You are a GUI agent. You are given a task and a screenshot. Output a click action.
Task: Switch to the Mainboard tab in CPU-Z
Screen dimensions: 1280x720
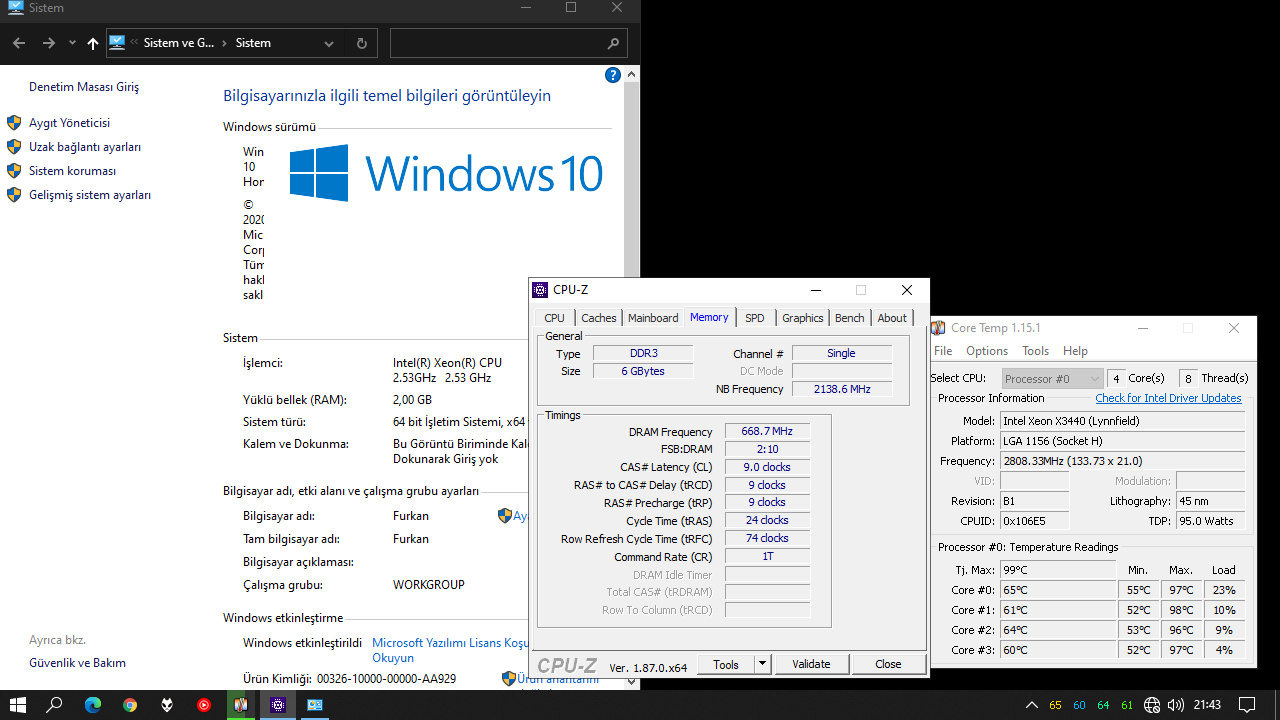pyautogui.click(x=653, y=318)
